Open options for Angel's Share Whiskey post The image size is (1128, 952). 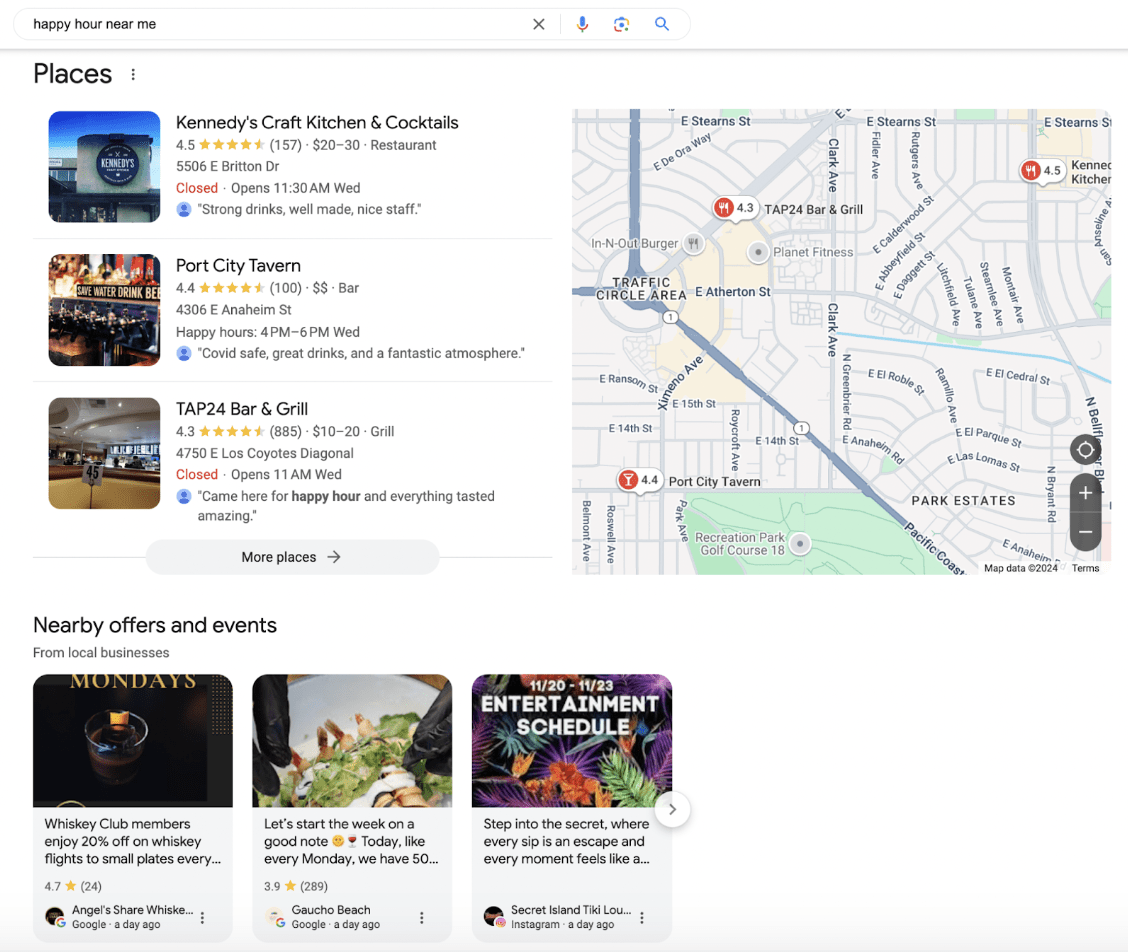click(x=203, y=918)
